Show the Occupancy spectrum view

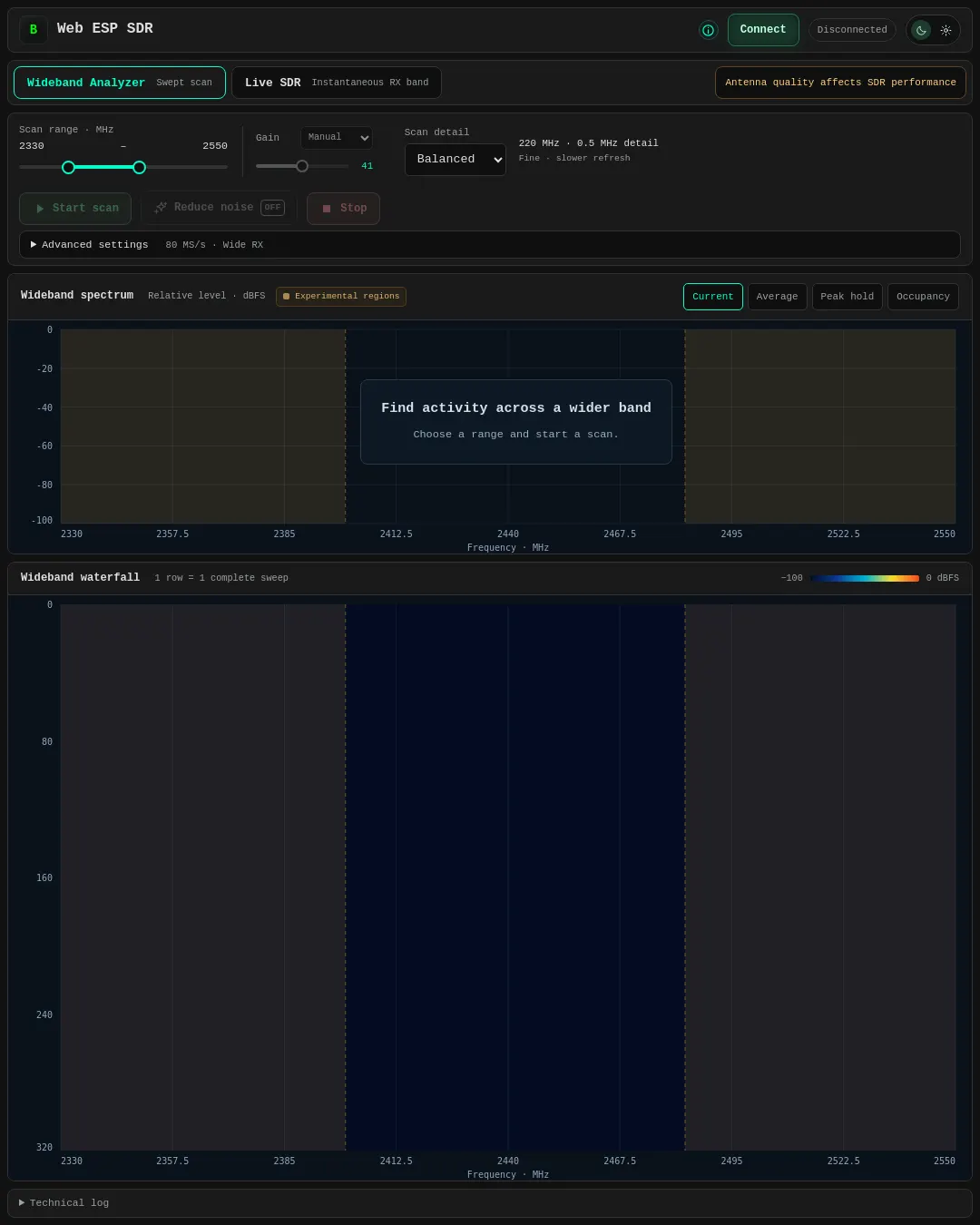(x=923, y=297)
